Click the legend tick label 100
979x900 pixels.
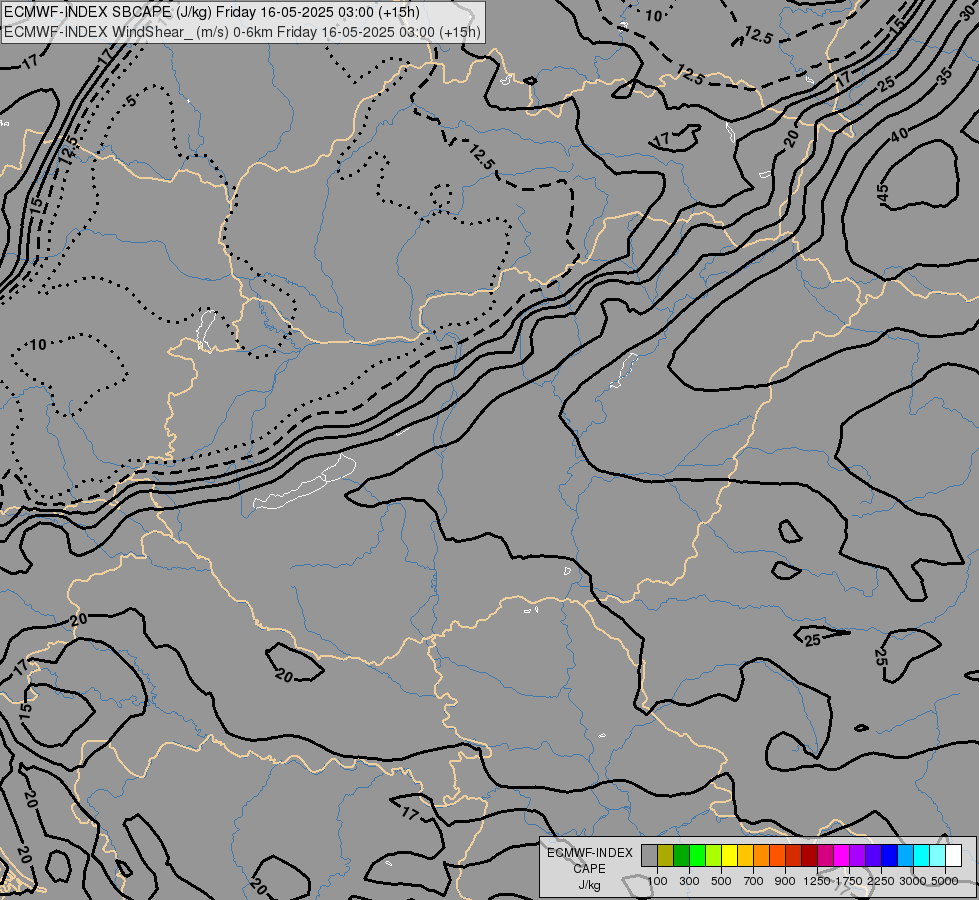point(657,881)
